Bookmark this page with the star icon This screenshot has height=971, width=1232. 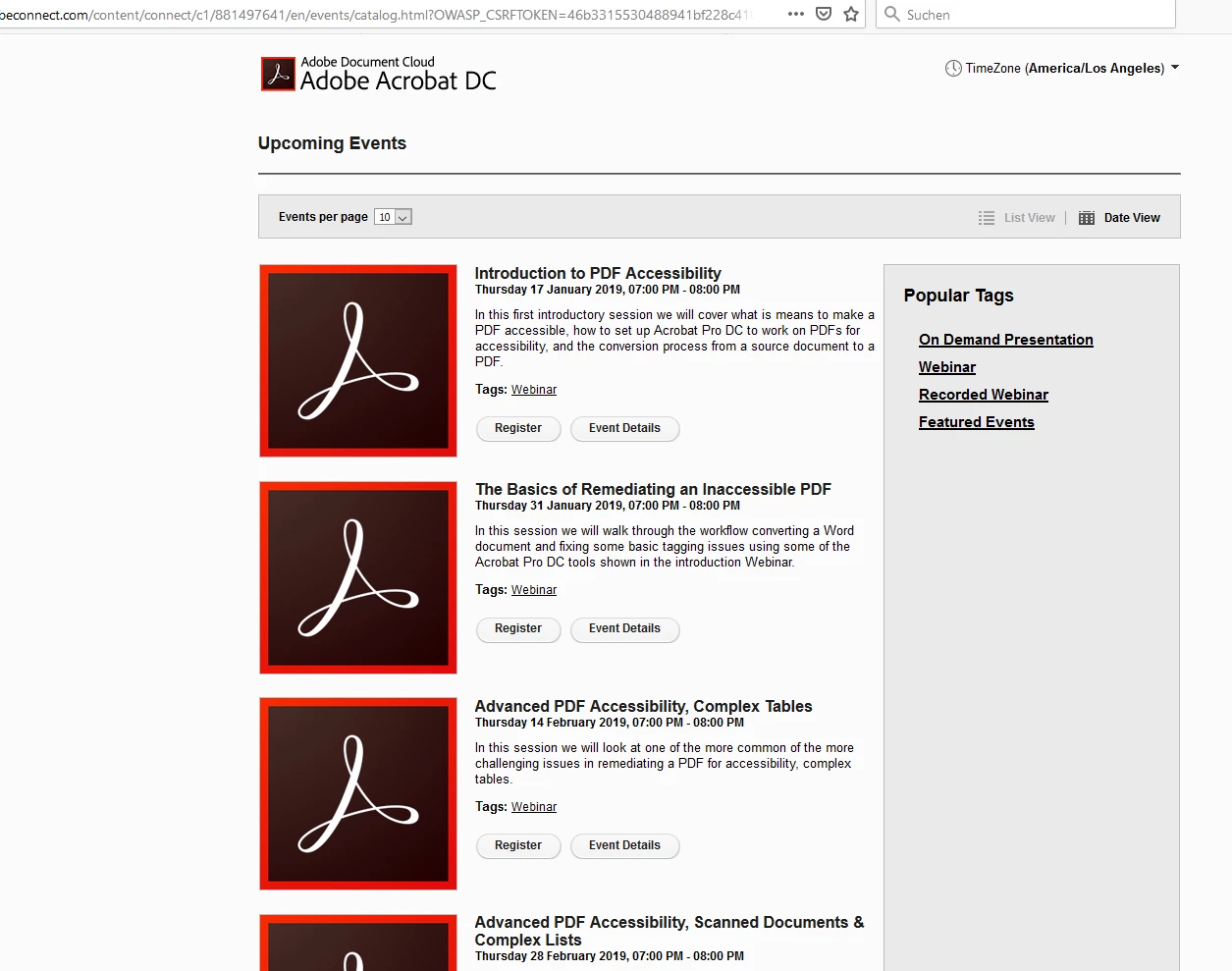(851, 14)
